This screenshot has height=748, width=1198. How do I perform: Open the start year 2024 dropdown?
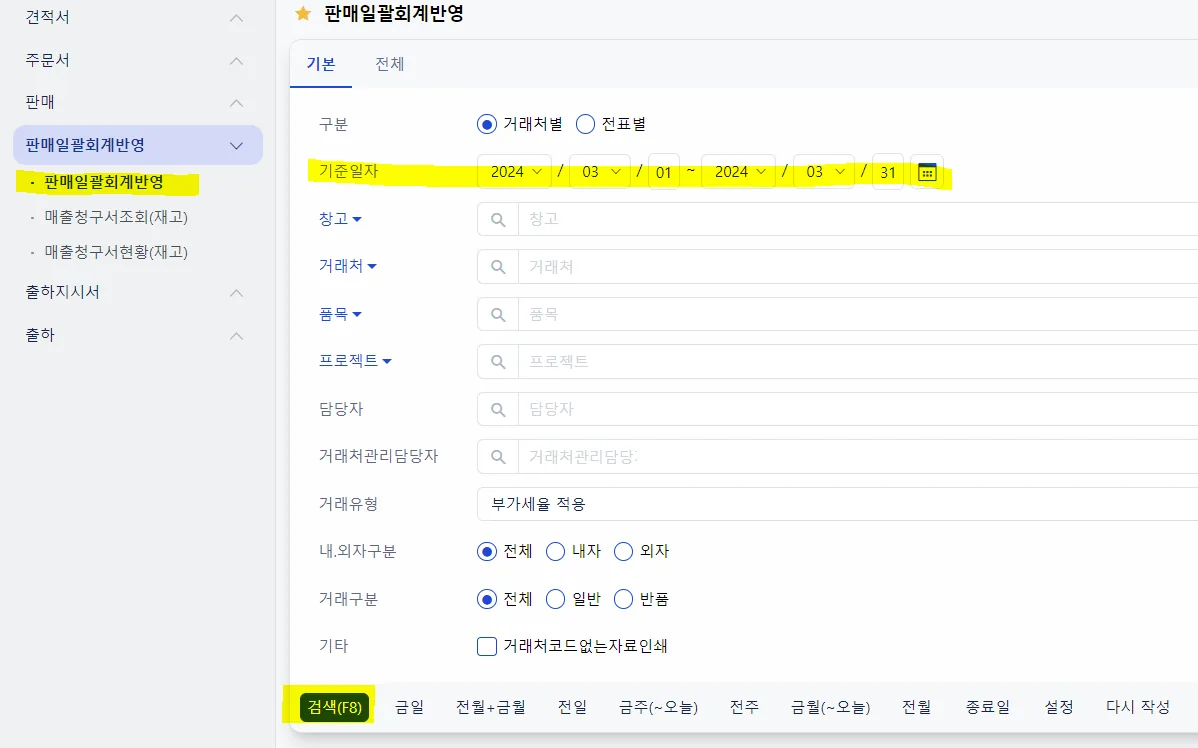[515, 172]
